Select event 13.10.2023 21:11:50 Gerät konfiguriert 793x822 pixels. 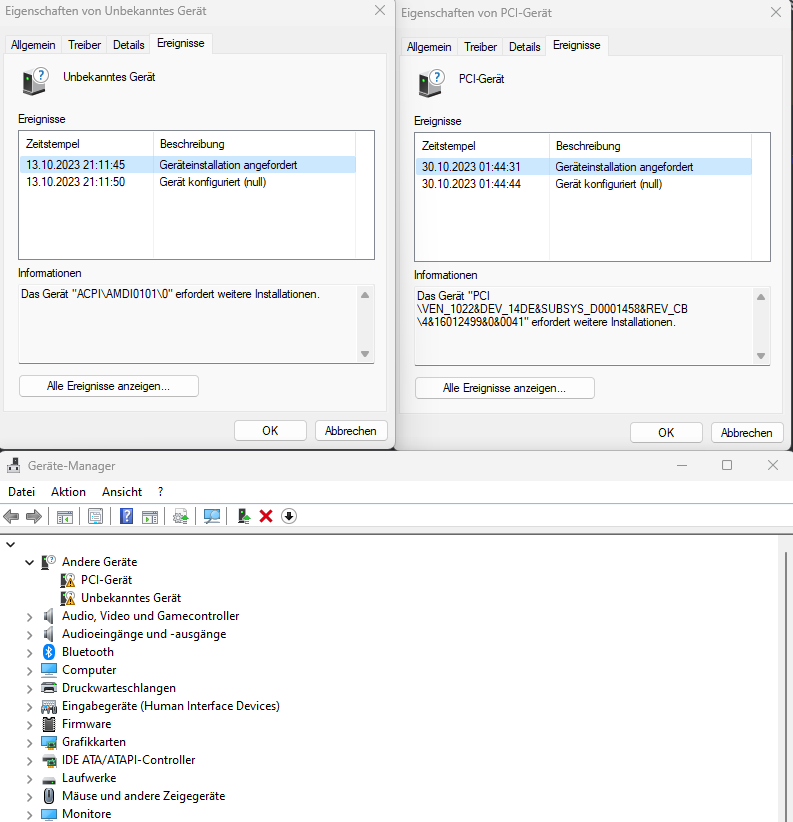click(188, 182)
